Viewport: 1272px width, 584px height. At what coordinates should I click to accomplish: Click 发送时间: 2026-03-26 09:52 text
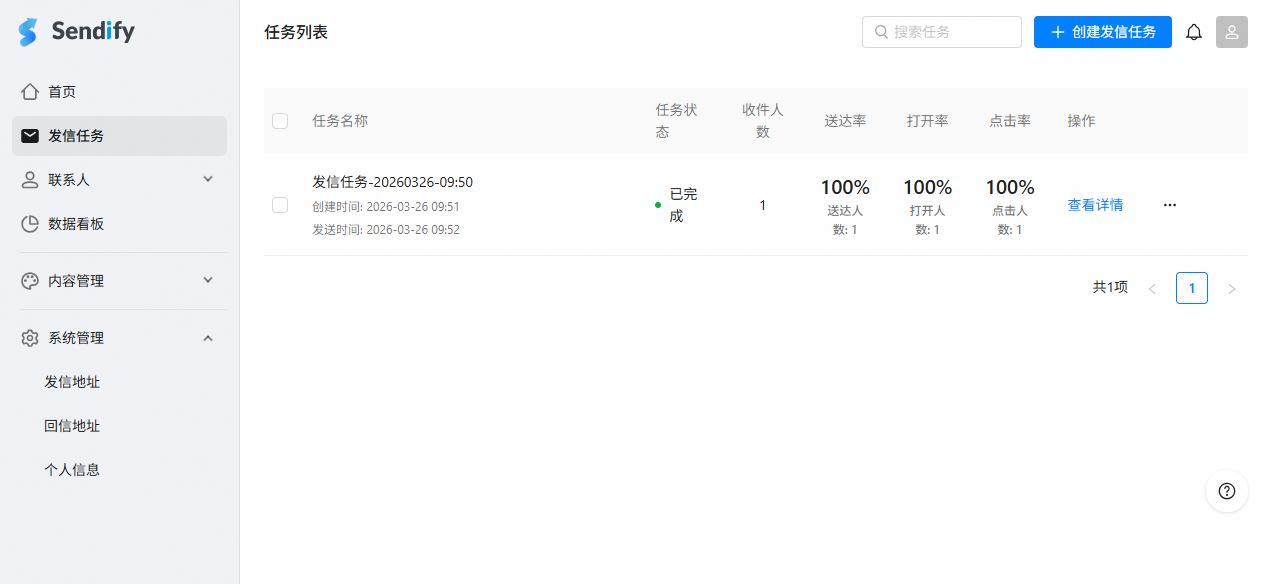point(386,230)
